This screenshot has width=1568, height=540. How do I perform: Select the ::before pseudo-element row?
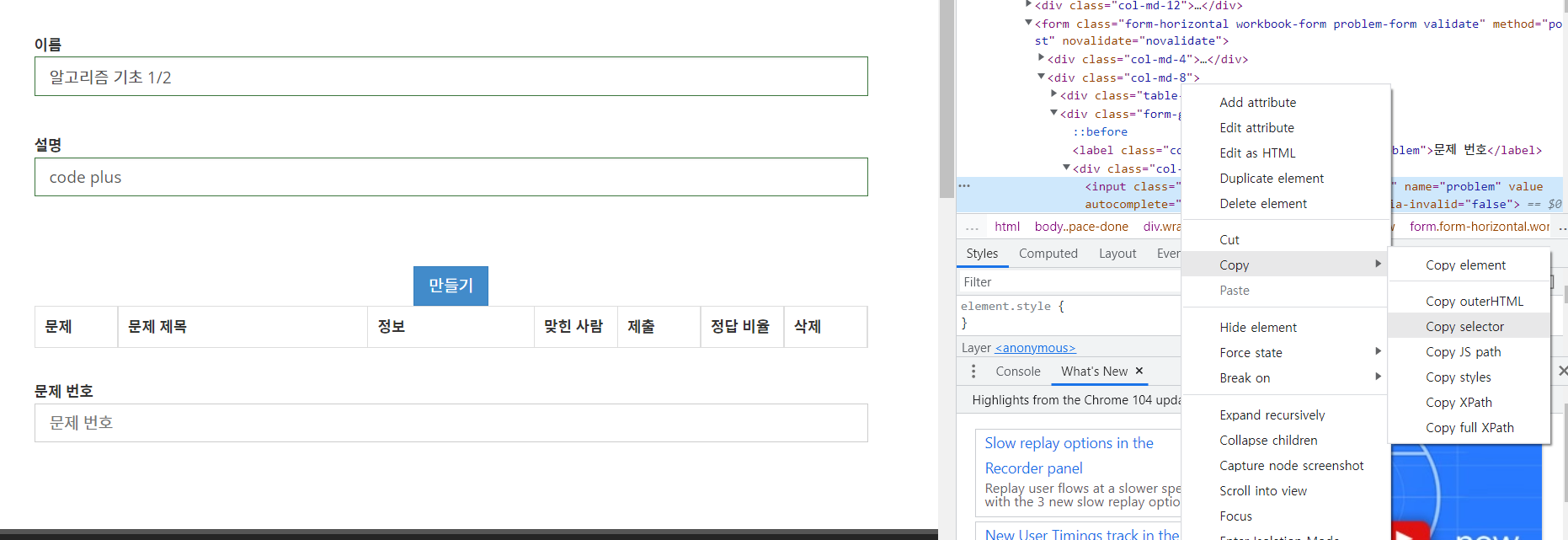pos(1100,131)
